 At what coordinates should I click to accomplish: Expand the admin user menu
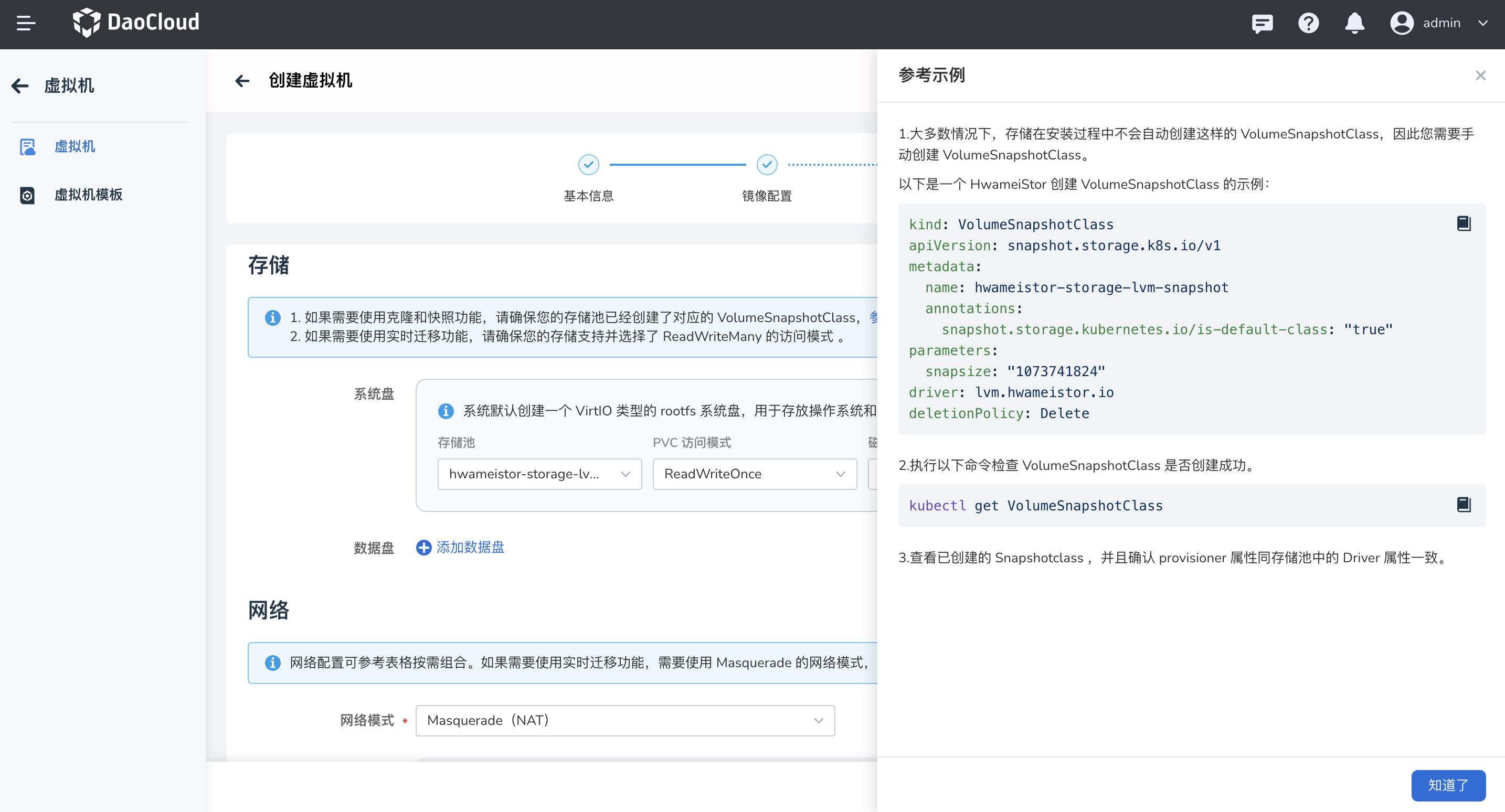pyautogui.click(x=1442, y=24)
